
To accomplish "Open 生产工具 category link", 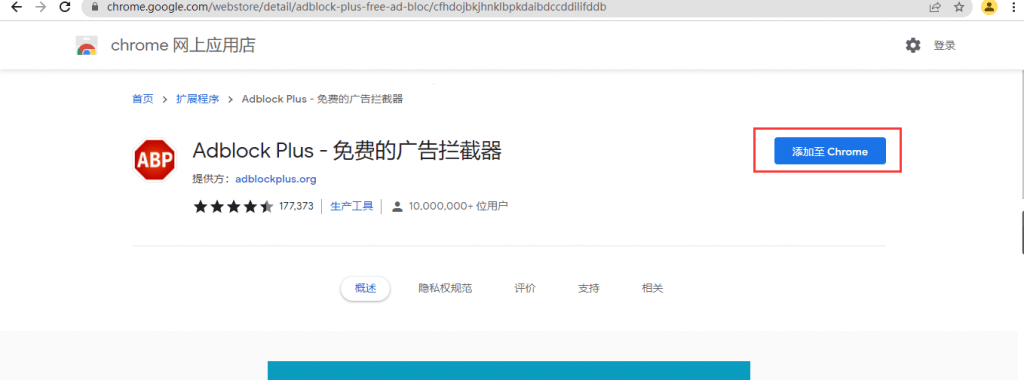I will pos(352,206).
